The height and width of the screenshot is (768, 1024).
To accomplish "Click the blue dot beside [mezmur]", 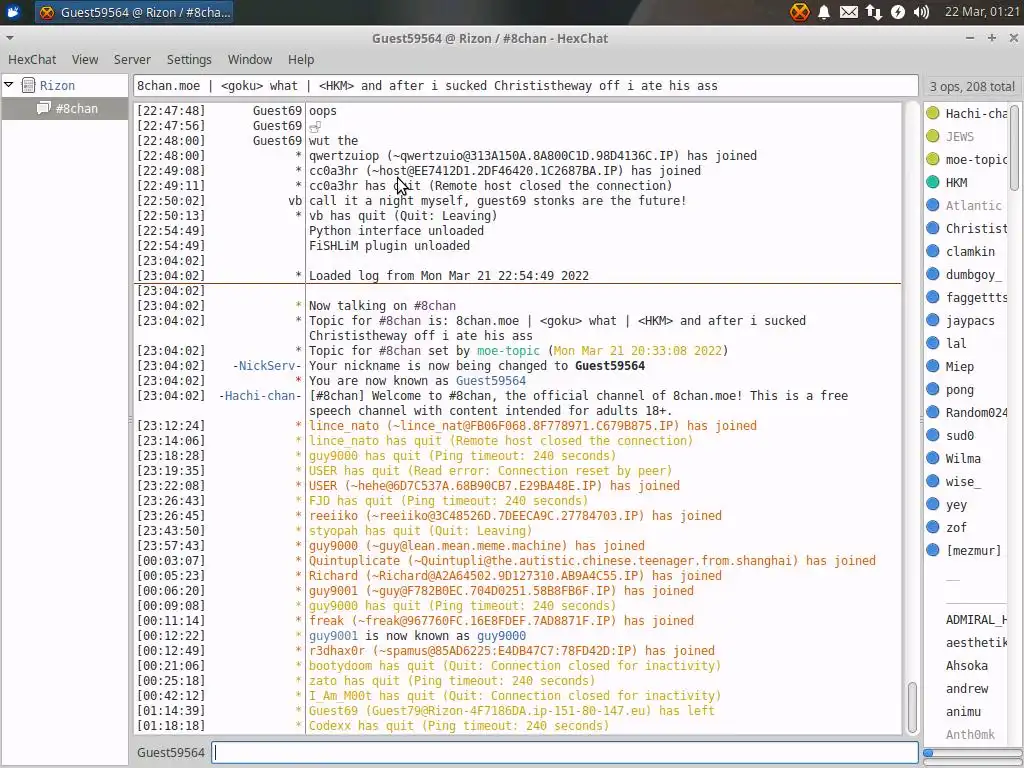I will [x=933, y=550].
